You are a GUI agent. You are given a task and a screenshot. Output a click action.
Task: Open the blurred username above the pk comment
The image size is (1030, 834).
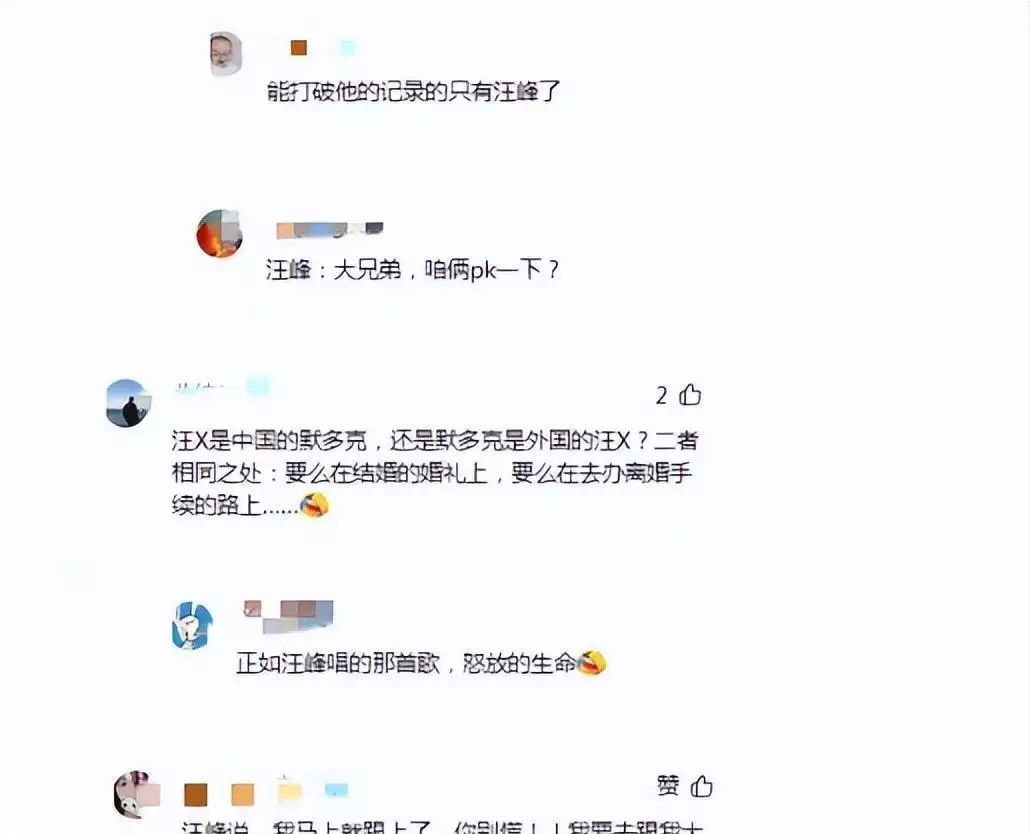(x=330, y=229)
